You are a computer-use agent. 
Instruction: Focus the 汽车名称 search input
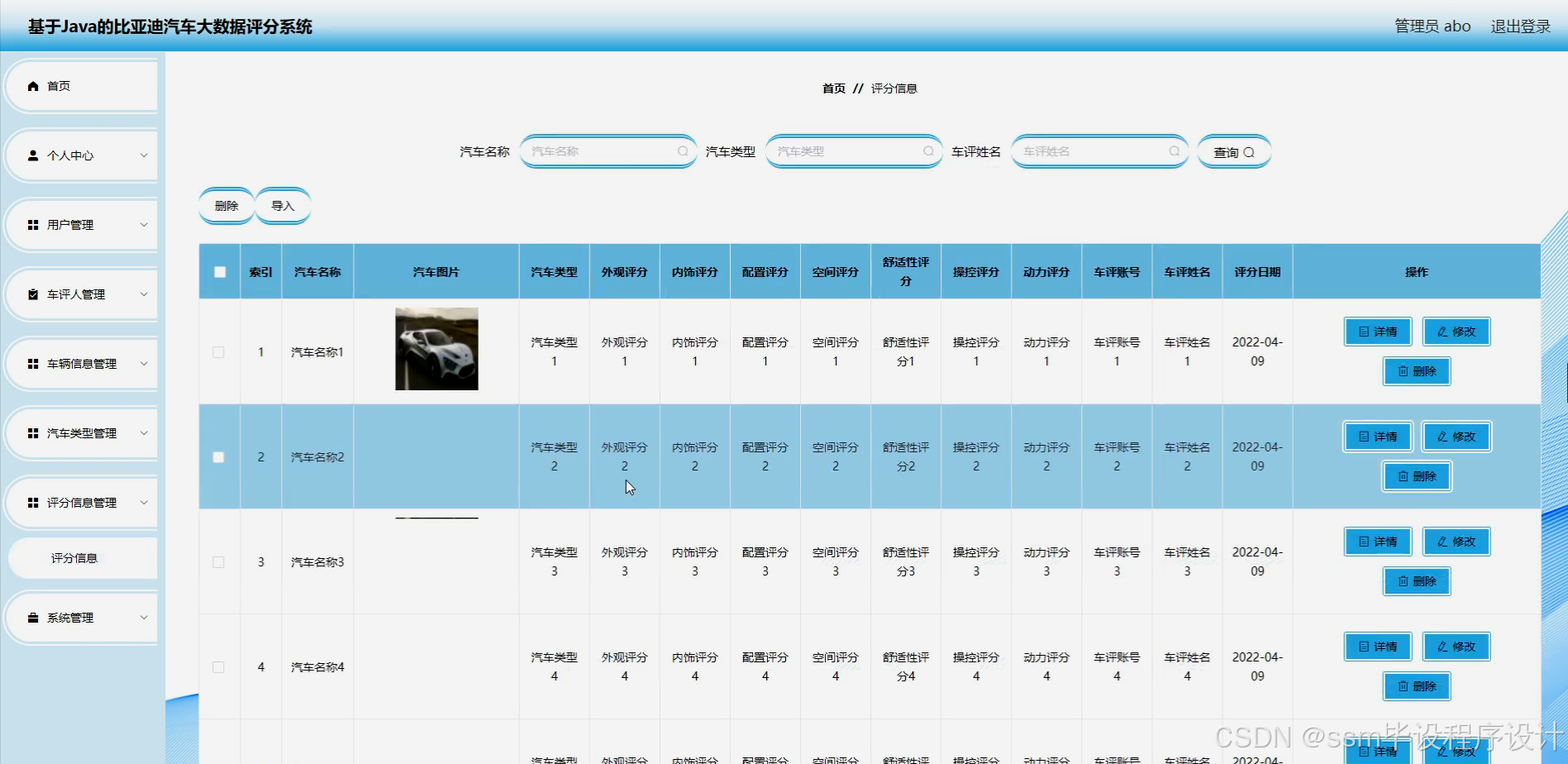point(608,151)
